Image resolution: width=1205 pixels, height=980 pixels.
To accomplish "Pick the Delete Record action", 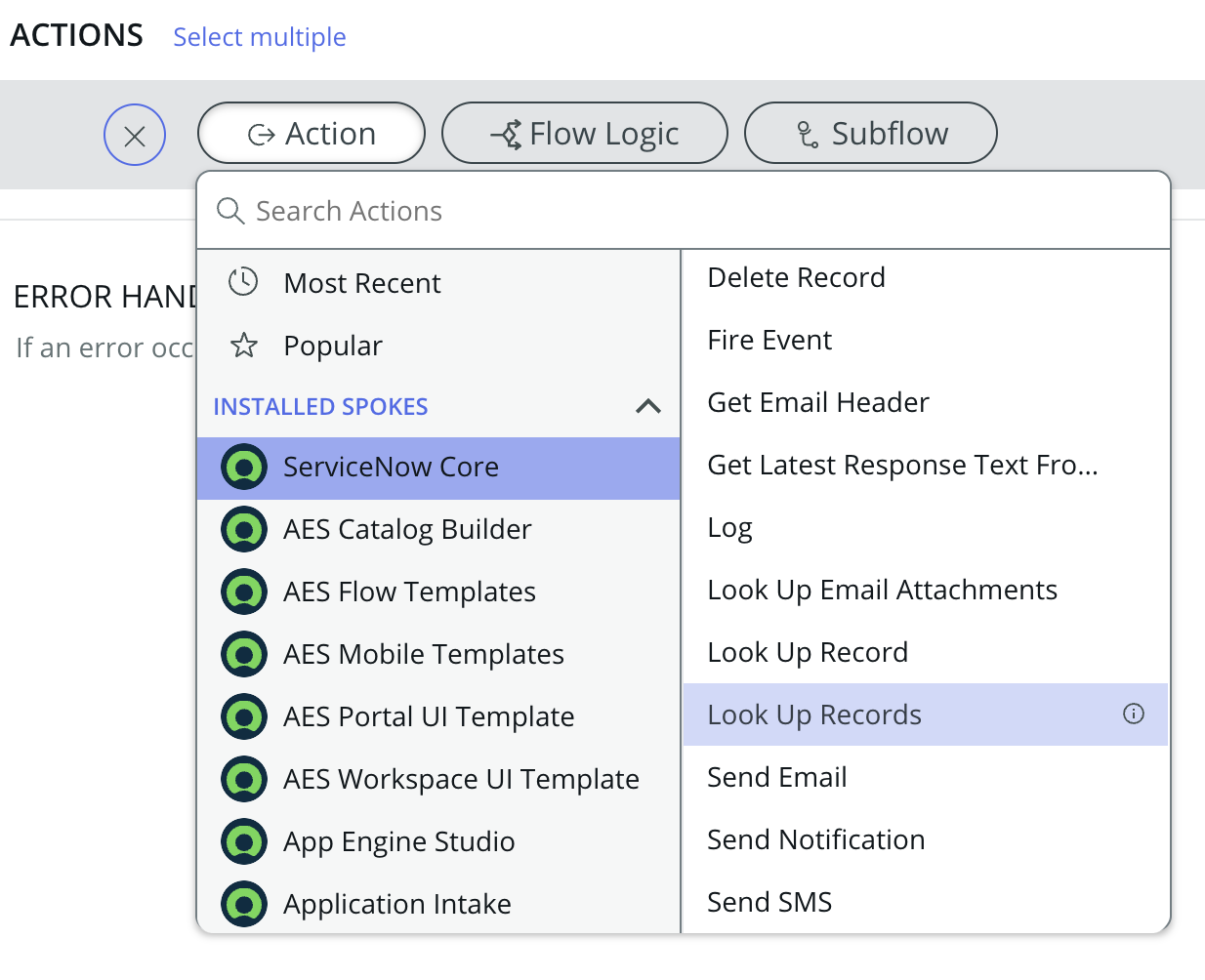I will [796, 277].
